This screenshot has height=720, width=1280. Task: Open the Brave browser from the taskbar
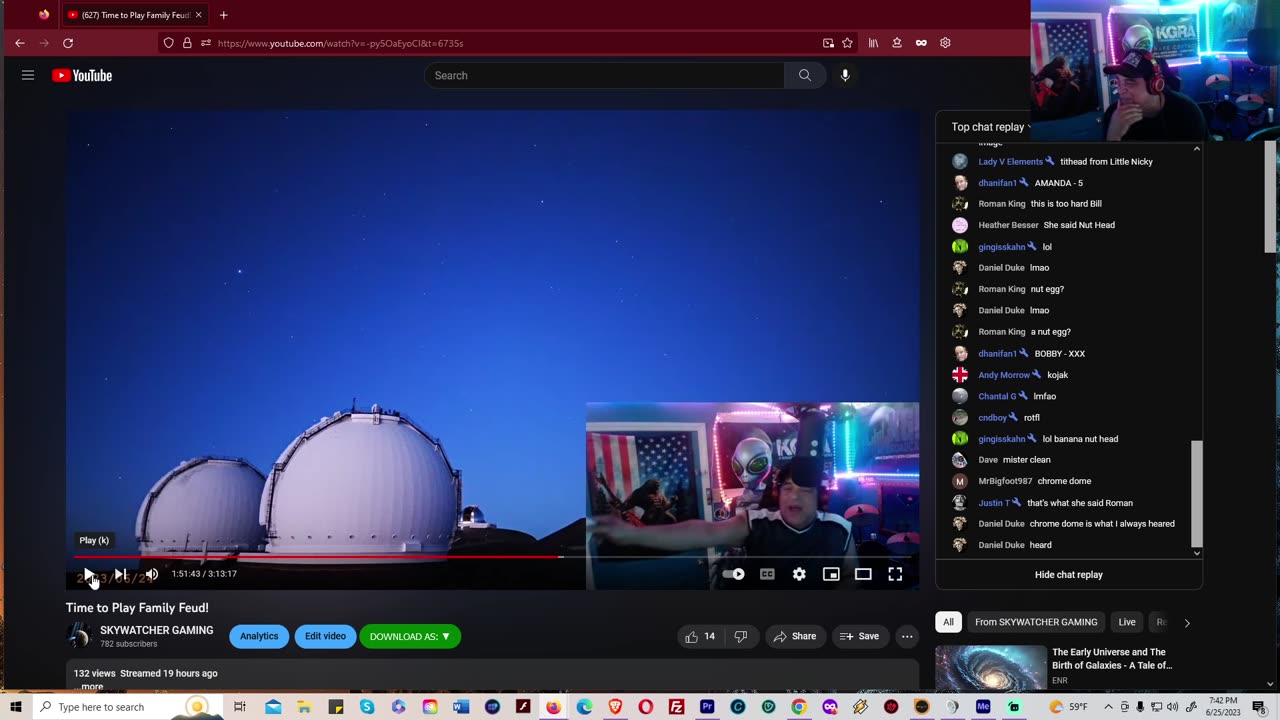[615, 707]
